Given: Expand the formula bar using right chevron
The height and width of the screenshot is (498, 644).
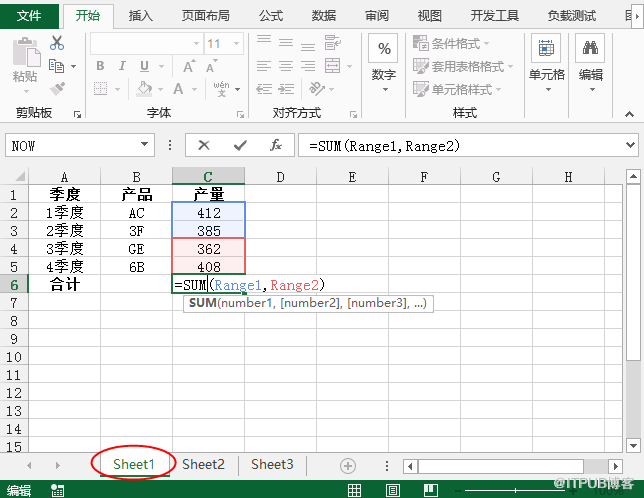Looking at the screenshot, I should click(x=631, y=146).
